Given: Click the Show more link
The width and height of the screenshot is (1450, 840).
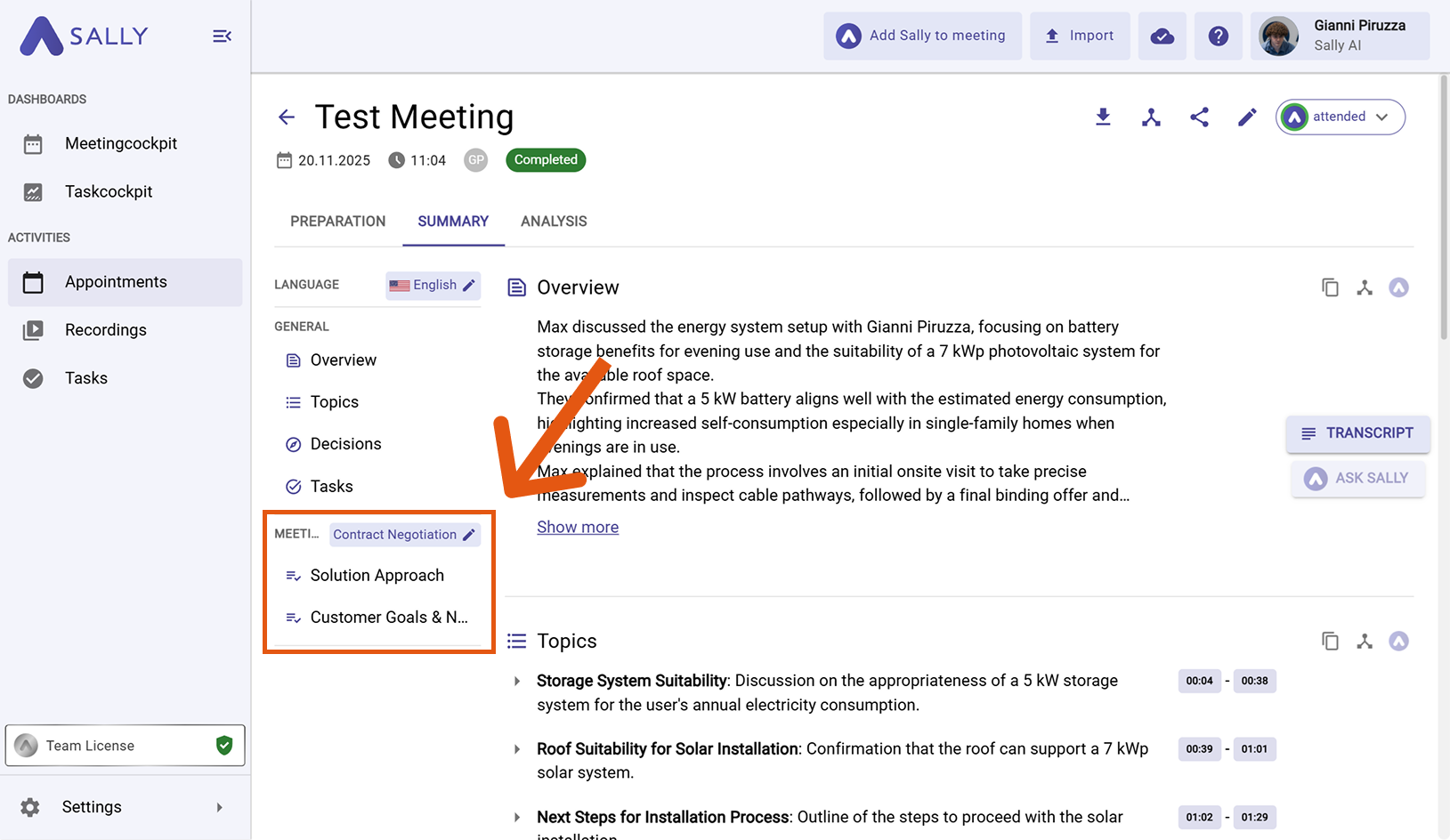Looking at the screenshot, I should click(578, 527).
